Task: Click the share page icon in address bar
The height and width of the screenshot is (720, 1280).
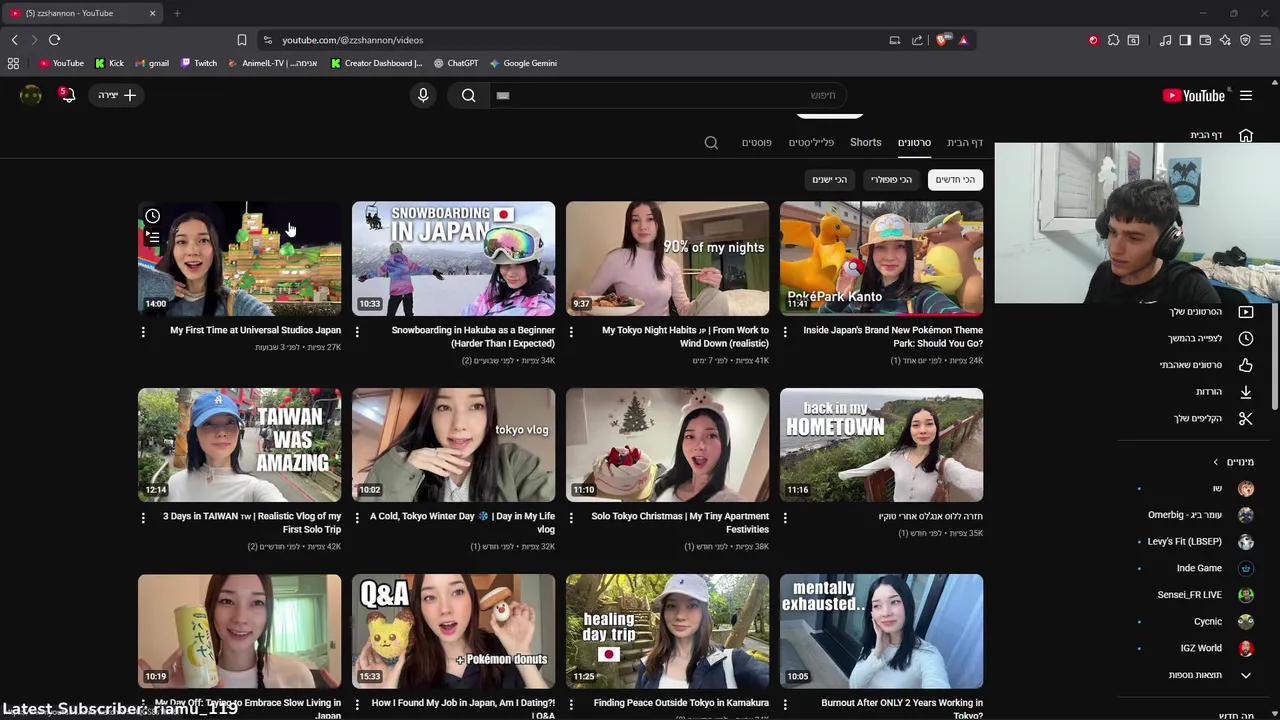Action: point(917,40)
